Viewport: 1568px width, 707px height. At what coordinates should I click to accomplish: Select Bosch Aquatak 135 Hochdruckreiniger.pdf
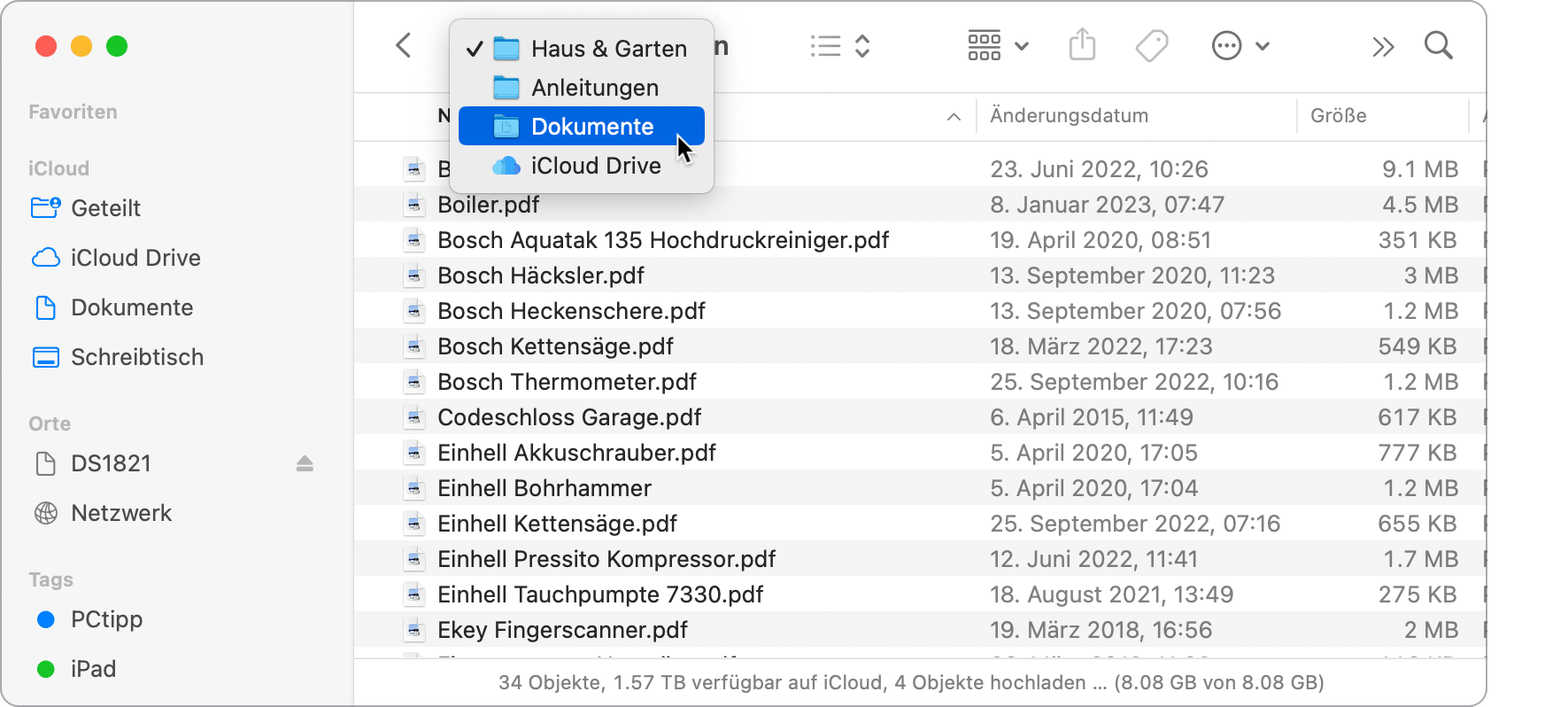click(663, 240)
